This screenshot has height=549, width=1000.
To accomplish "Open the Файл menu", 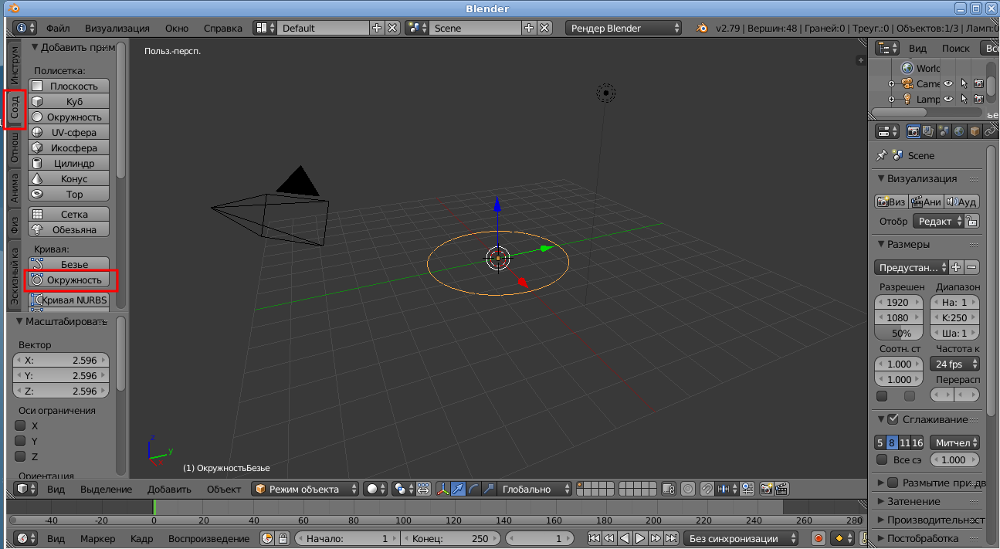I will tap(58, 28).
